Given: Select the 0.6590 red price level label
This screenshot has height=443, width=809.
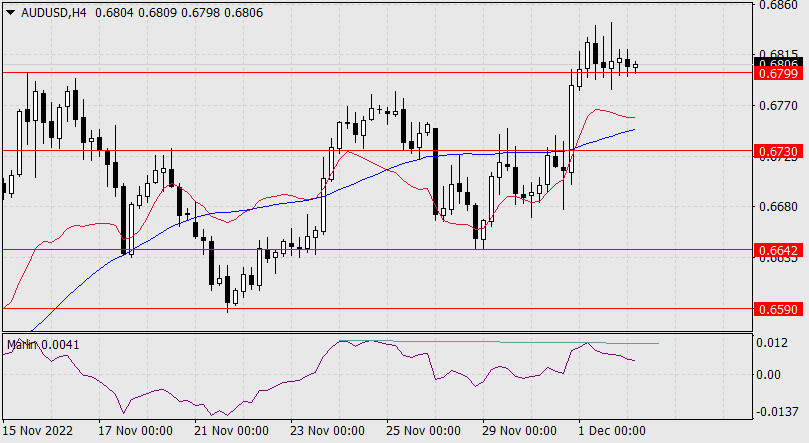Looking at the screenshot, I should (x=777, y=310).
